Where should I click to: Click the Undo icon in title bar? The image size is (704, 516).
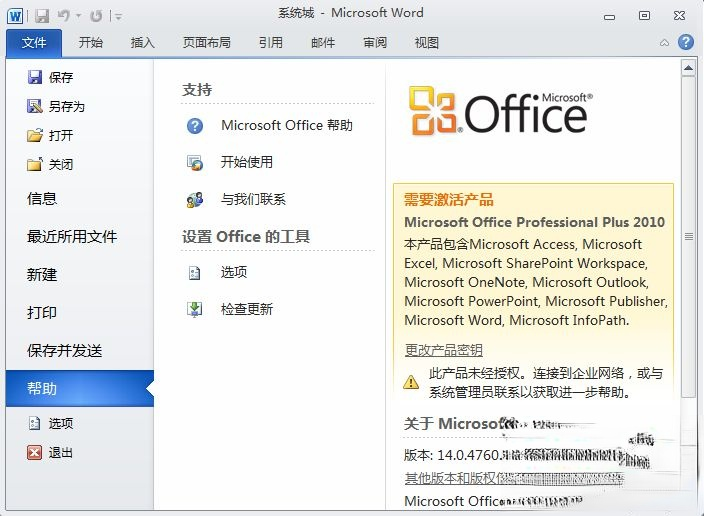[65, 15]
